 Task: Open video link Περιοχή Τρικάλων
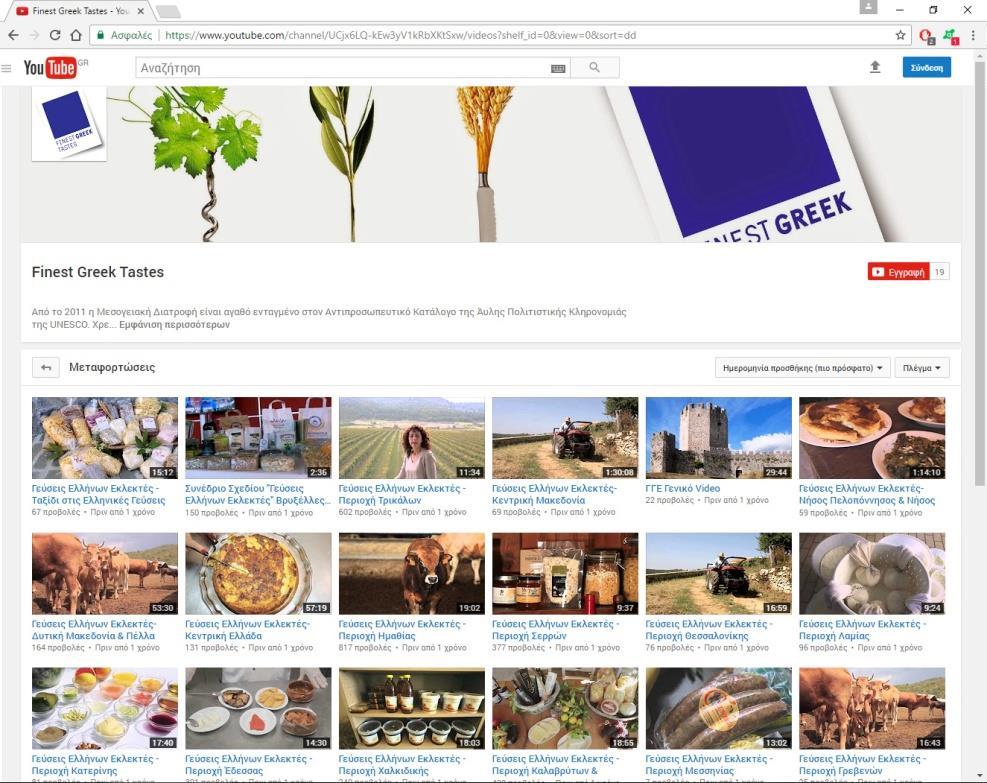point(402,494)
